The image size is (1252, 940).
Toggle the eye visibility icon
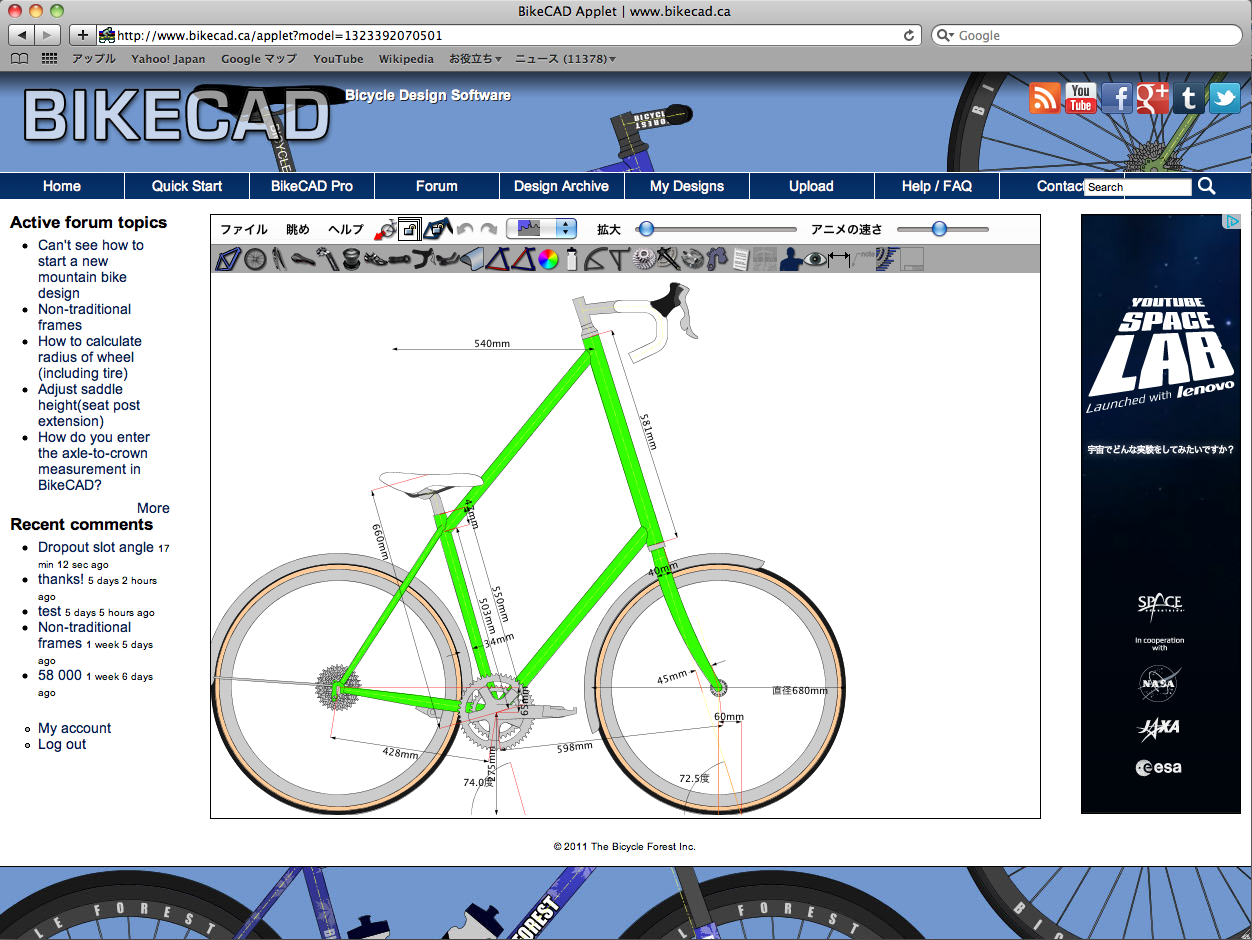coord(814,259)
